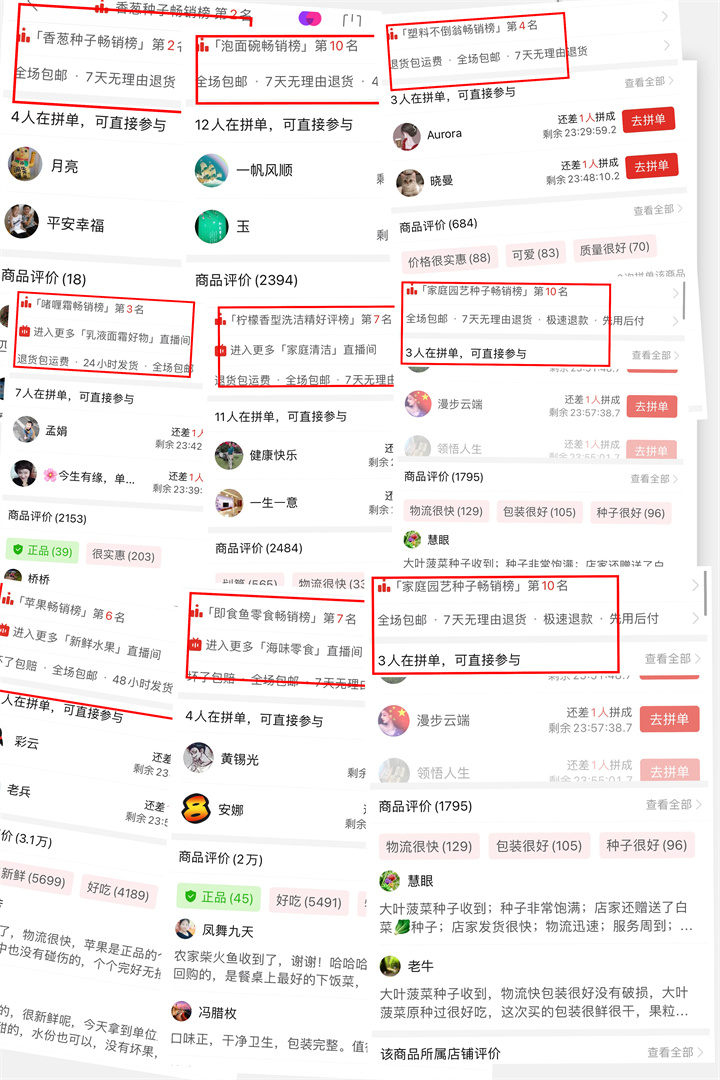
Task: Tap 老牛 reviewer avatar
Action: click(391, 966)
